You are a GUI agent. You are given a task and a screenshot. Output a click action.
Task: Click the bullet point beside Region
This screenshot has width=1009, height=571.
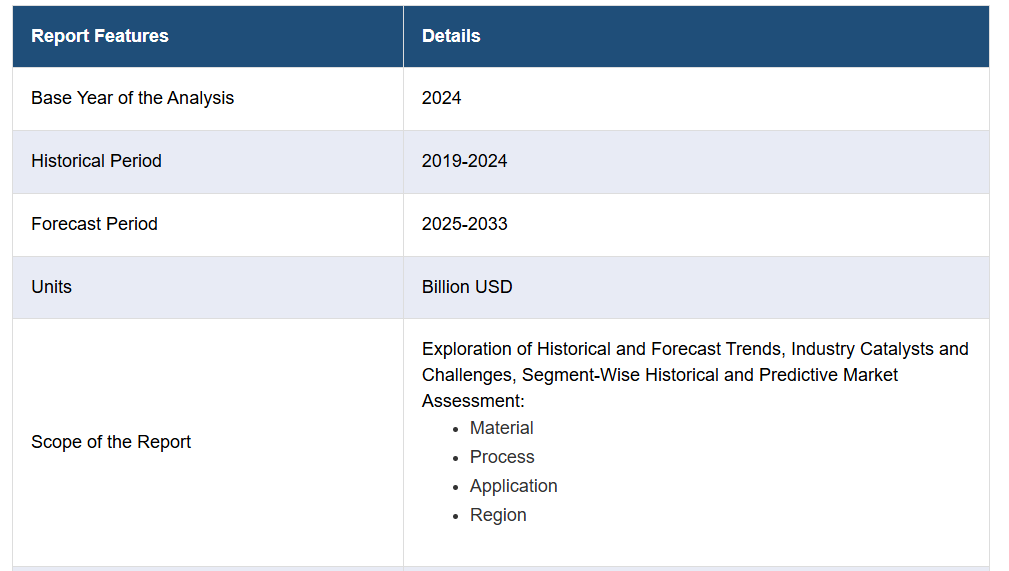pyautogui.click(x=455, y=516)
